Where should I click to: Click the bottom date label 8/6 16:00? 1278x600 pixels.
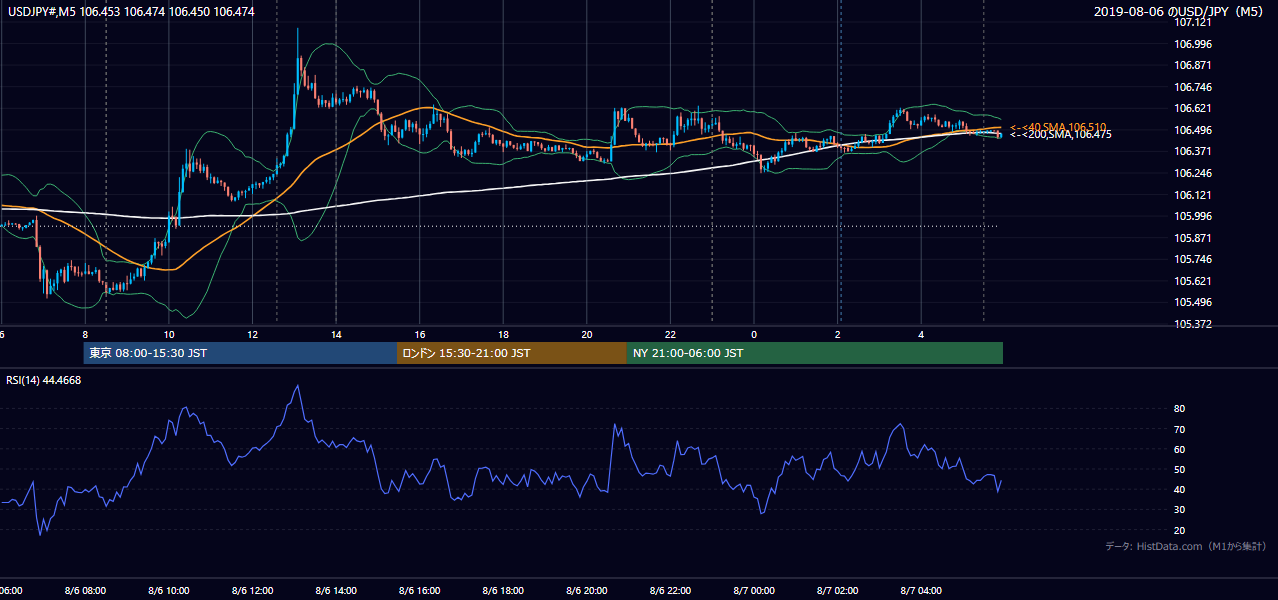[419, 591]
